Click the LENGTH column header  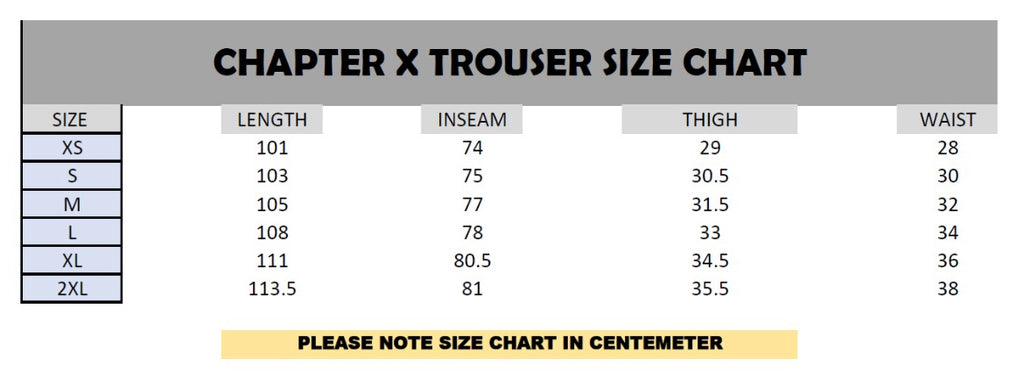pos(272,119)
